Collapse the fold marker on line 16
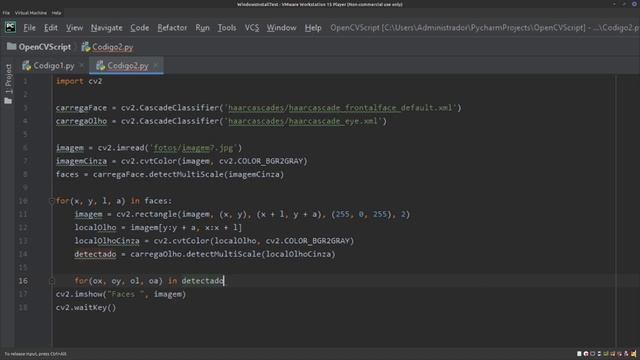The width and height of the screenshot is (640, 360). coord(52,281)
